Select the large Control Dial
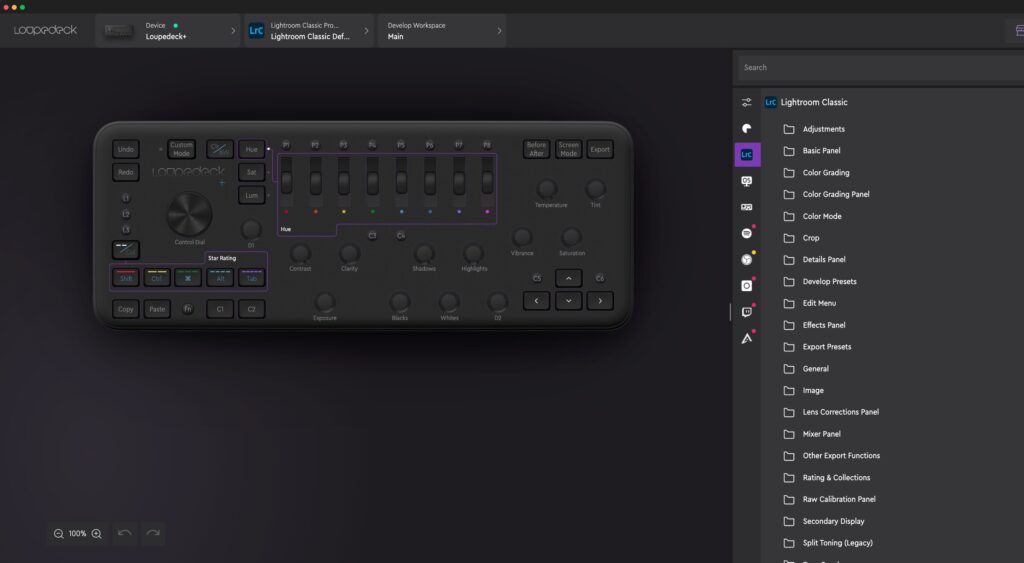Image resolution: width=1024 pixels, height=563 pixels. 189,214
